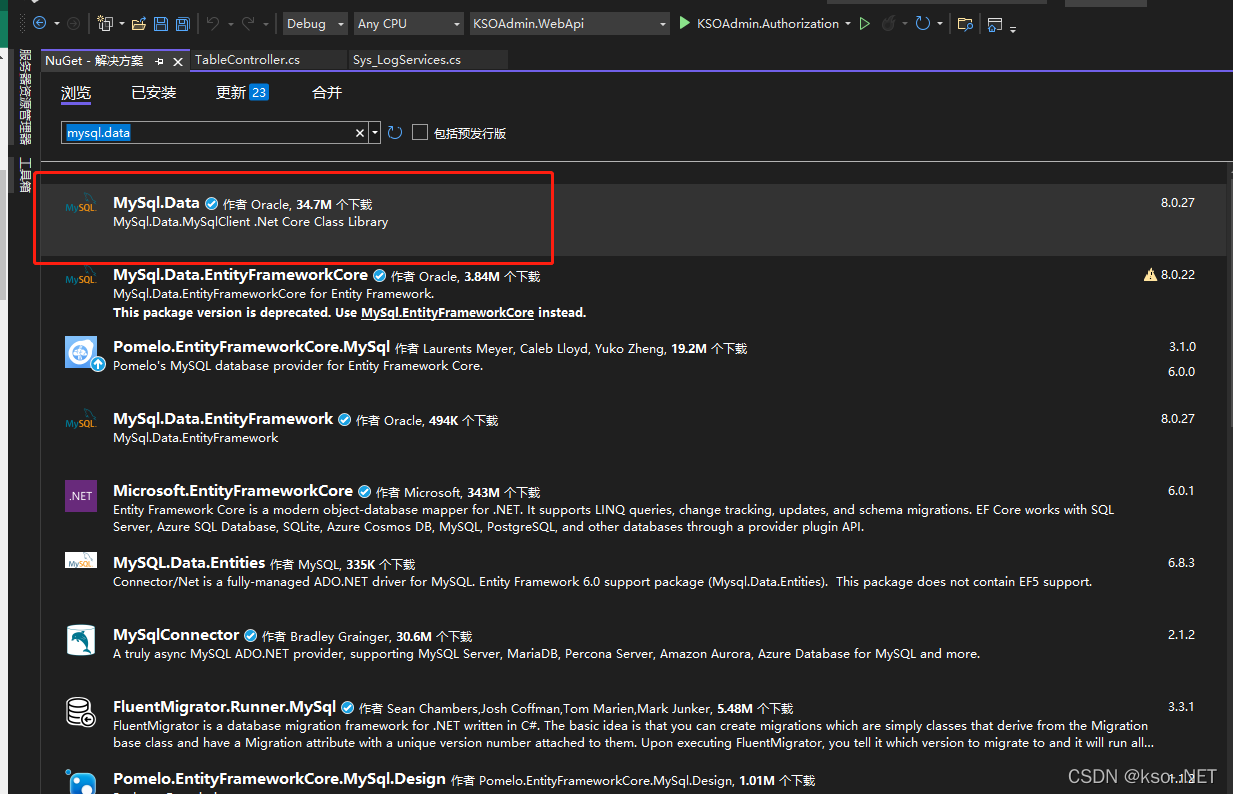The width and height of the screenshot is (1233, 794).
Task: Select the Microsoft.EntityFrameworkCore package
Action: click(x=632, y=508)
